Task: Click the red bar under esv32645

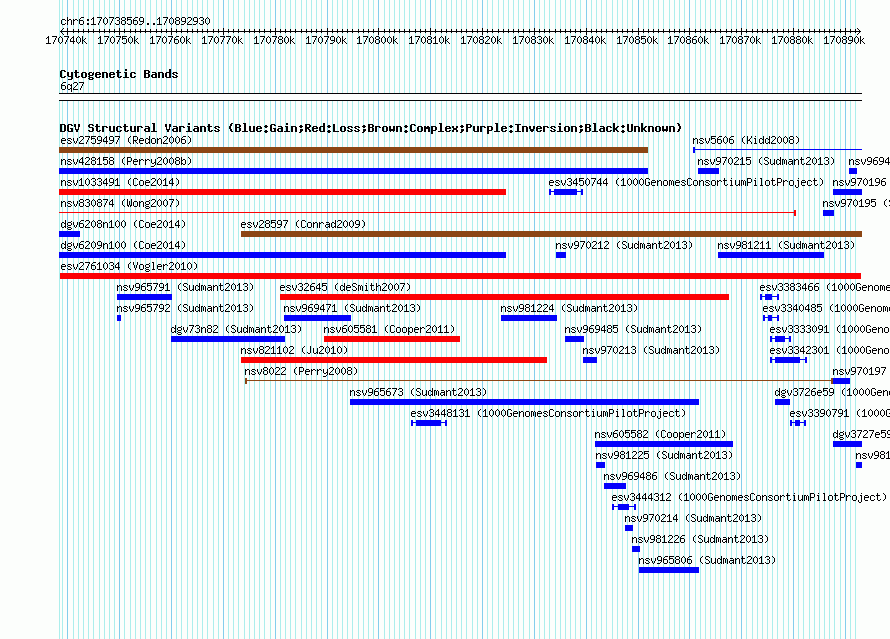Action: tap(505, 297)
